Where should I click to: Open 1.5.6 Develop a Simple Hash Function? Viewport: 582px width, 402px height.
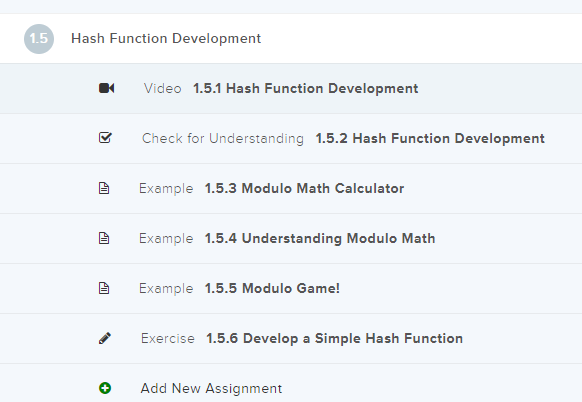pos(334,339)
